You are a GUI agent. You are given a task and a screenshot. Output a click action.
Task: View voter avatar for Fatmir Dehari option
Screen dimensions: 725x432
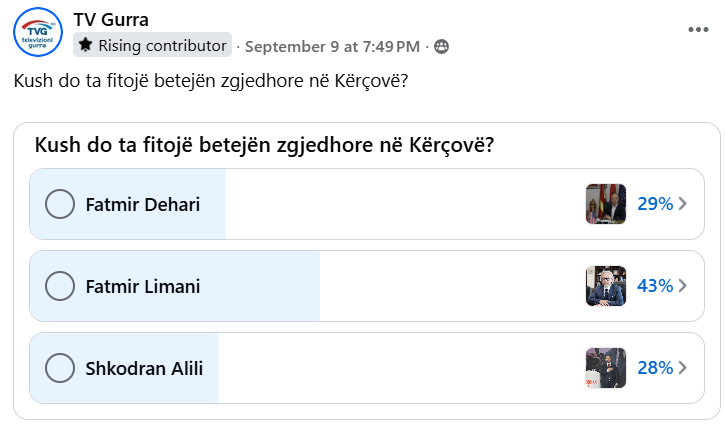[x=605, y=204]
